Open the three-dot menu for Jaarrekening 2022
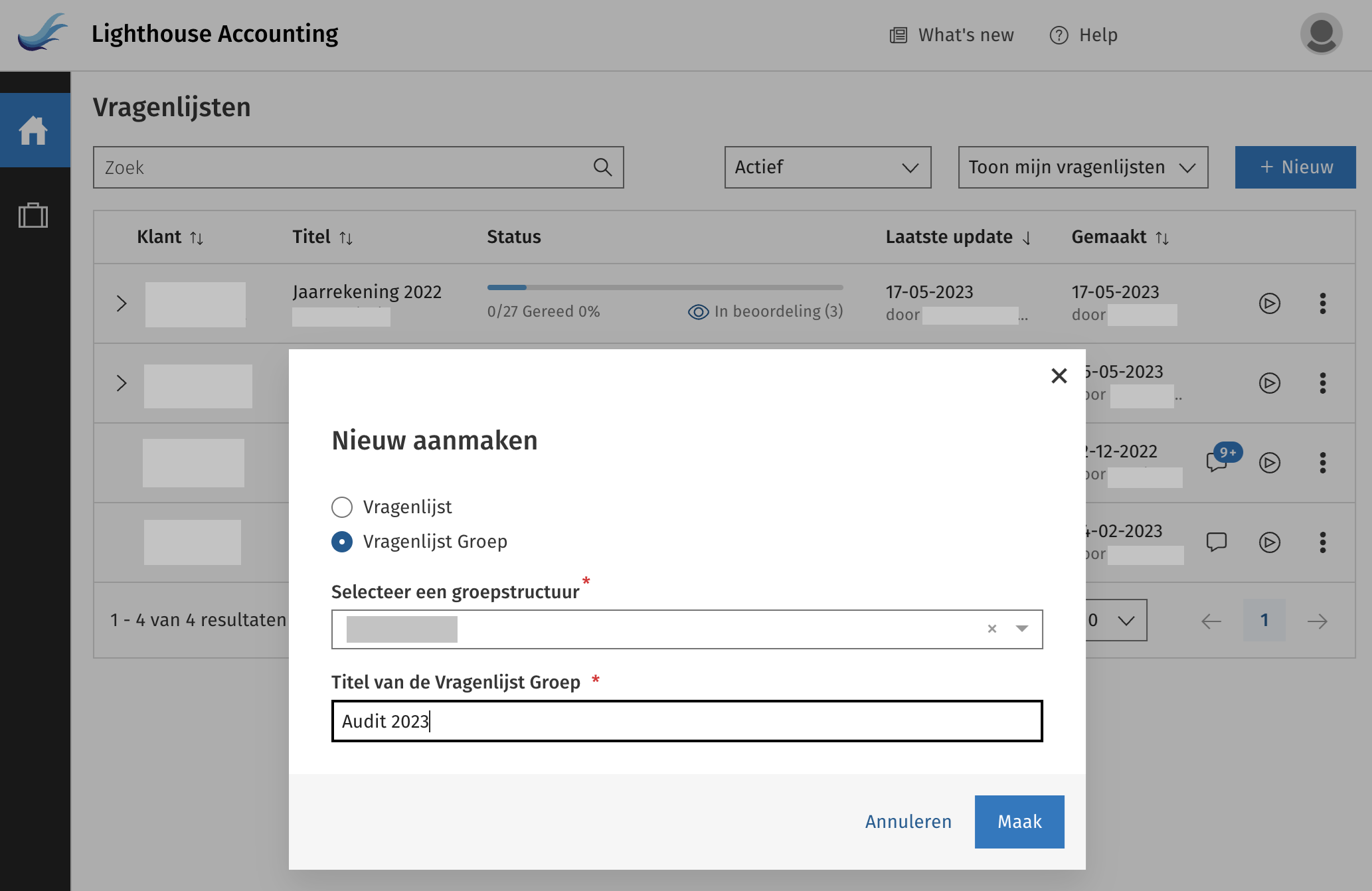Viewport: 1372px width, 891px height. click(1324, 303)
